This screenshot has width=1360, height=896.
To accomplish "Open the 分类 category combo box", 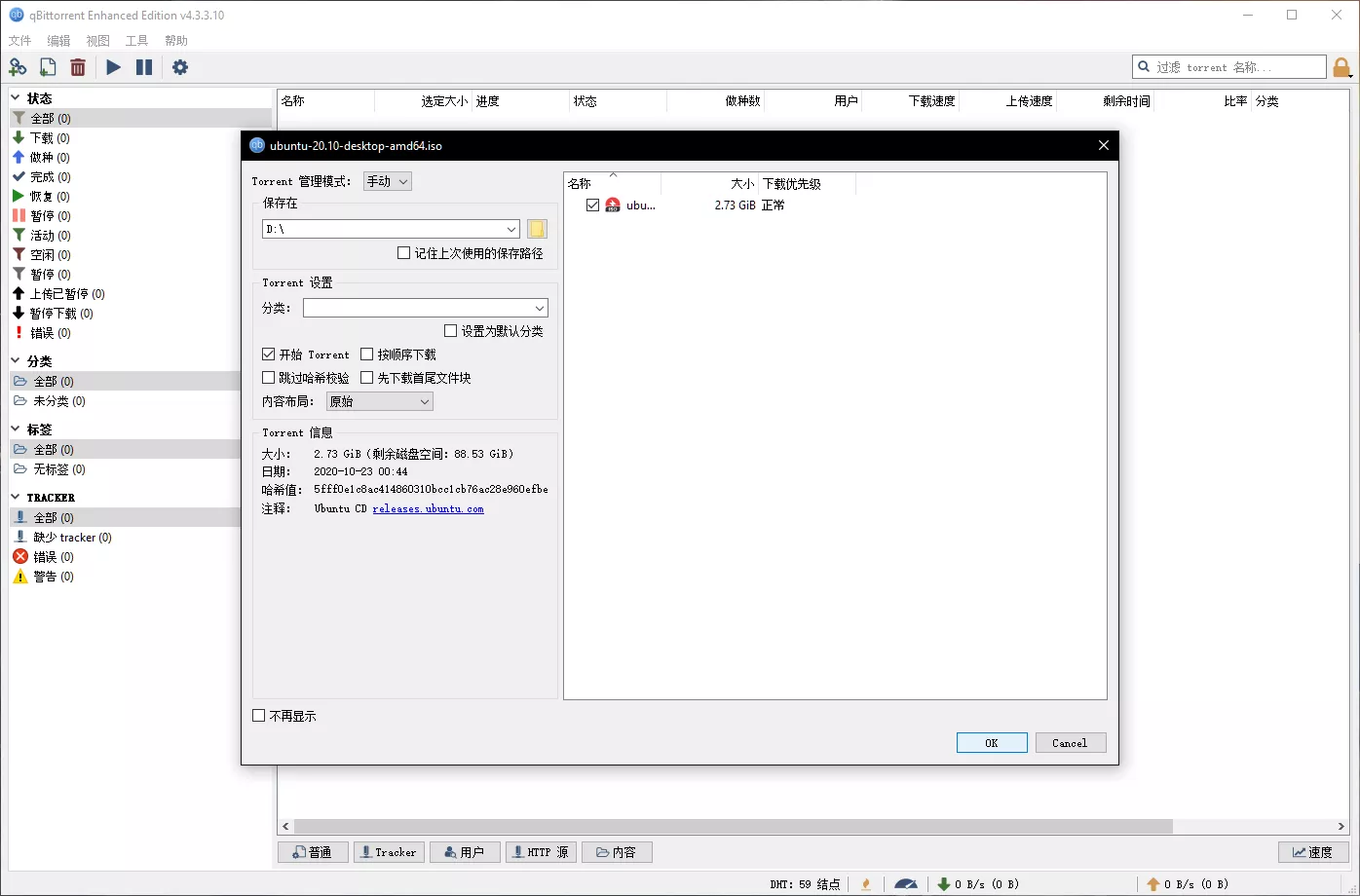I will click(x=426, y=308).
